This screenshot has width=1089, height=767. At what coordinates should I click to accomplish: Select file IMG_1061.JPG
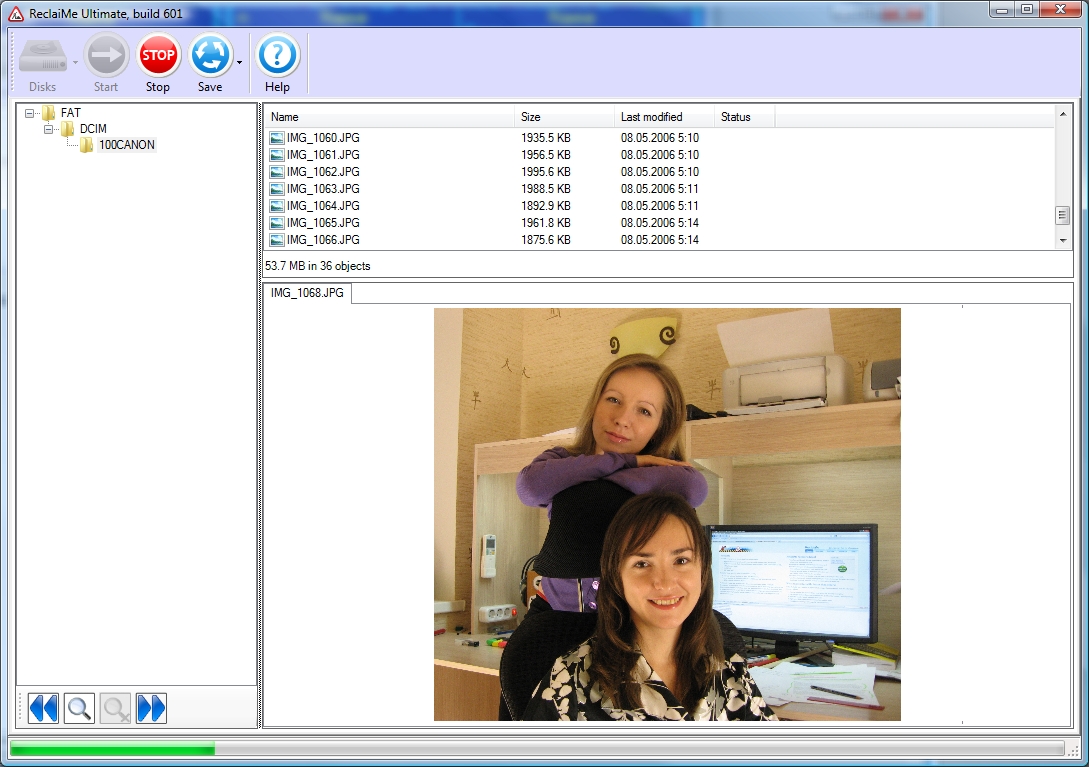323,155
